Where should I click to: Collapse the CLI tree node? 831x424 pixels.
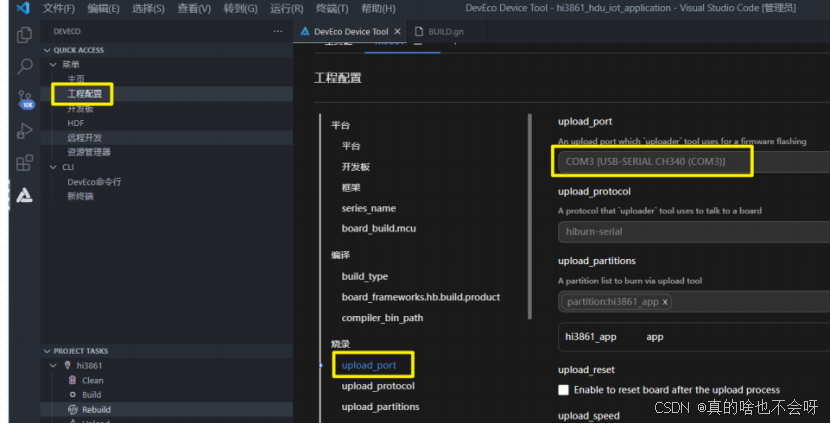point(53,167)
